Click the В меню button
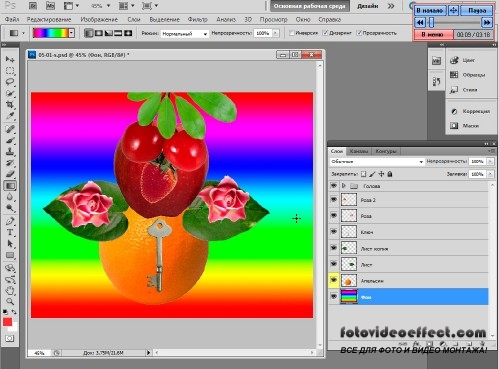The width and height of the screenshot is (499, 369). click(x=432, y=34)
